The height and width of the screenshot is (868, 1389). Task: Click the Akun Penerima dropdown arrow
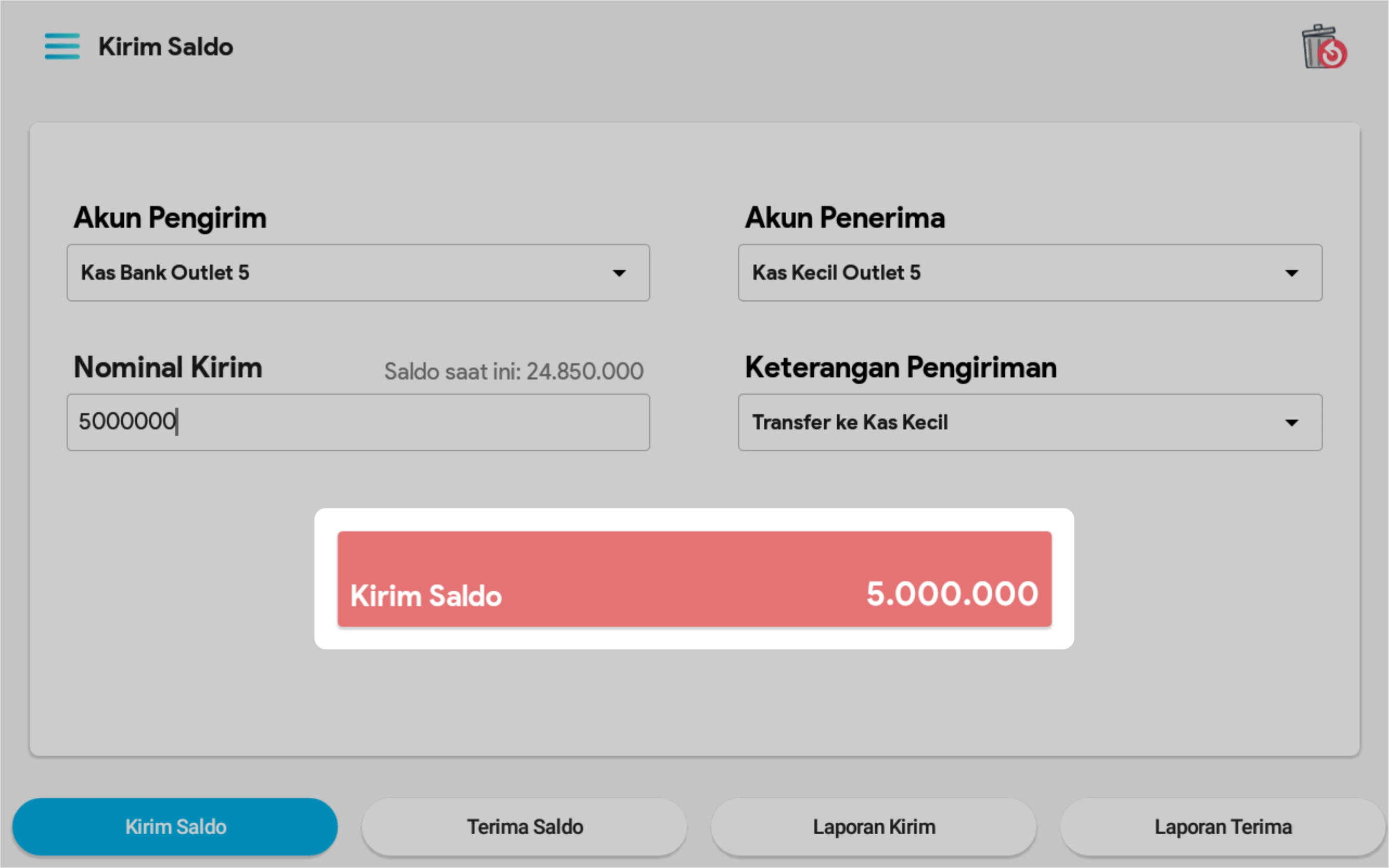[1292, 273]
